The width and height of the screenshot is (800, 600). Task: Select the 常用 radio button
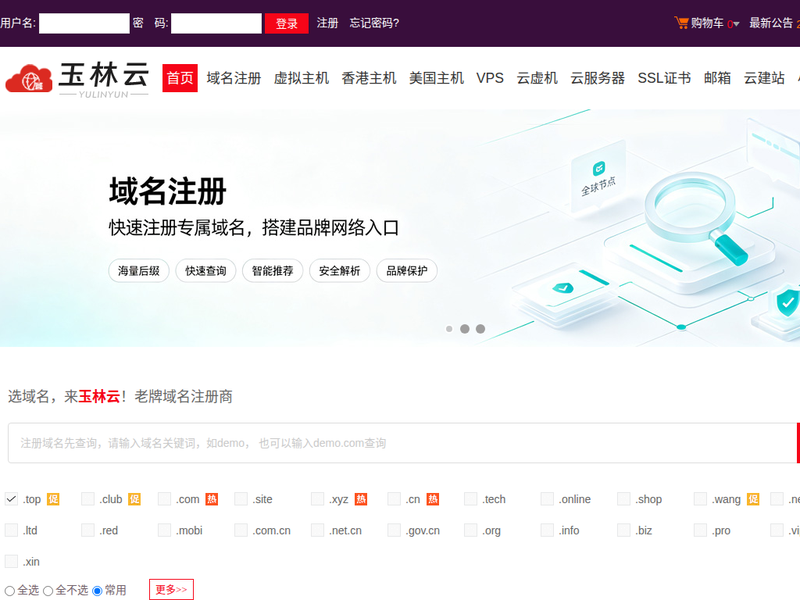click(97, 591)
